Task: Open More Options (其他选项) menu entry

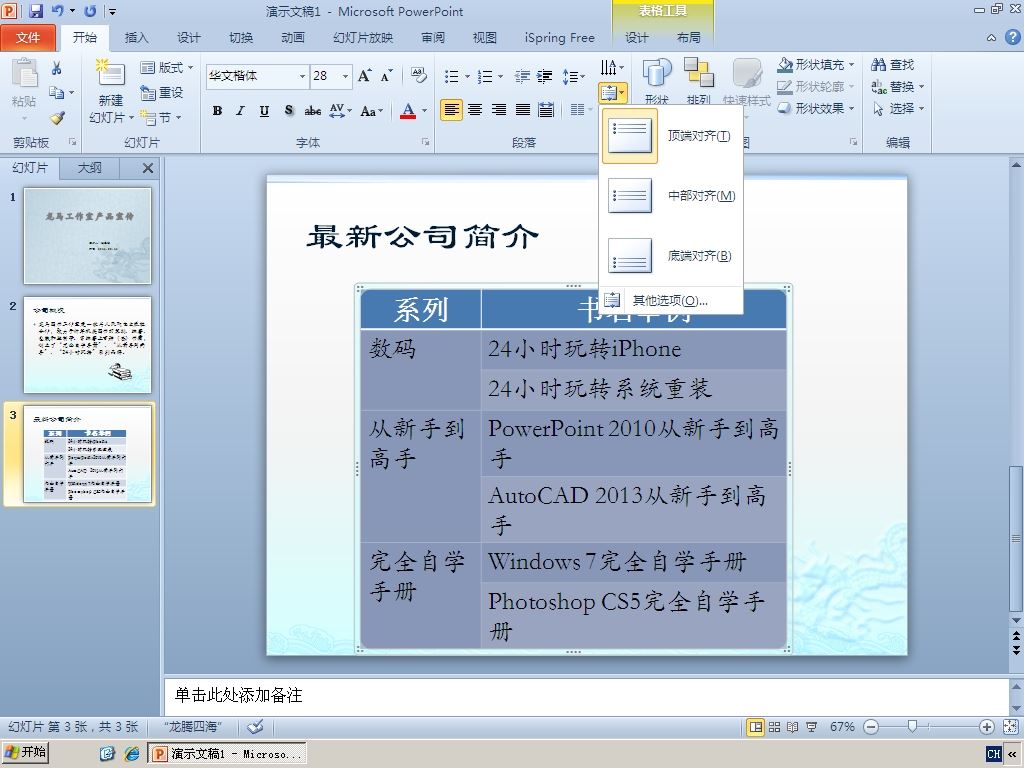Action: 671,300
